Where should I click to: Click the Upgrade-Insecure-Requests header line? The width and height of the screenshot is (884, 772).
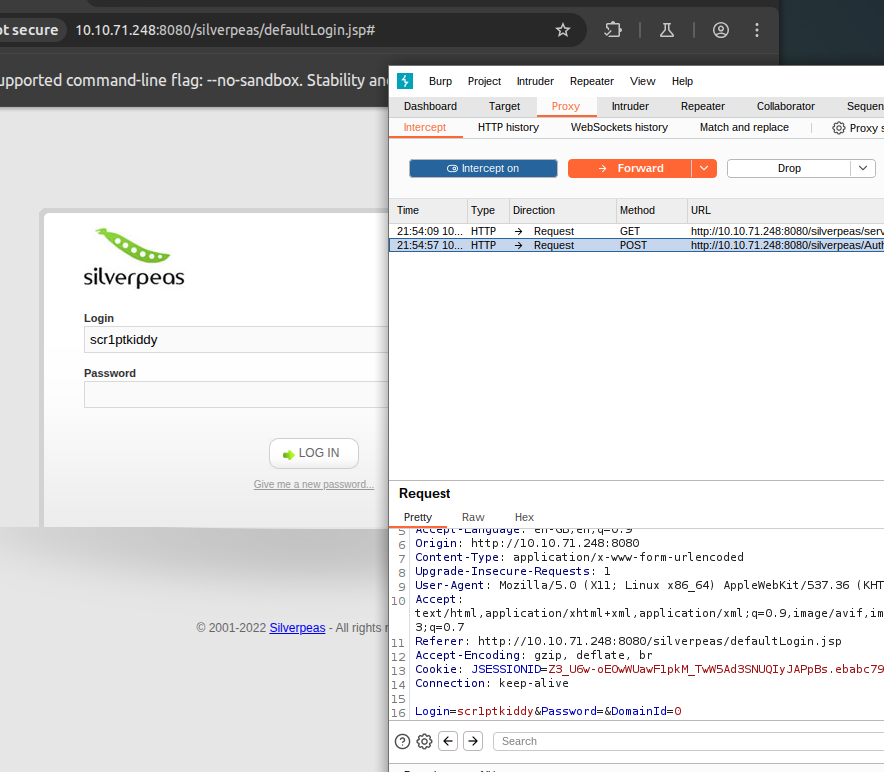click(x=512, y=571)
